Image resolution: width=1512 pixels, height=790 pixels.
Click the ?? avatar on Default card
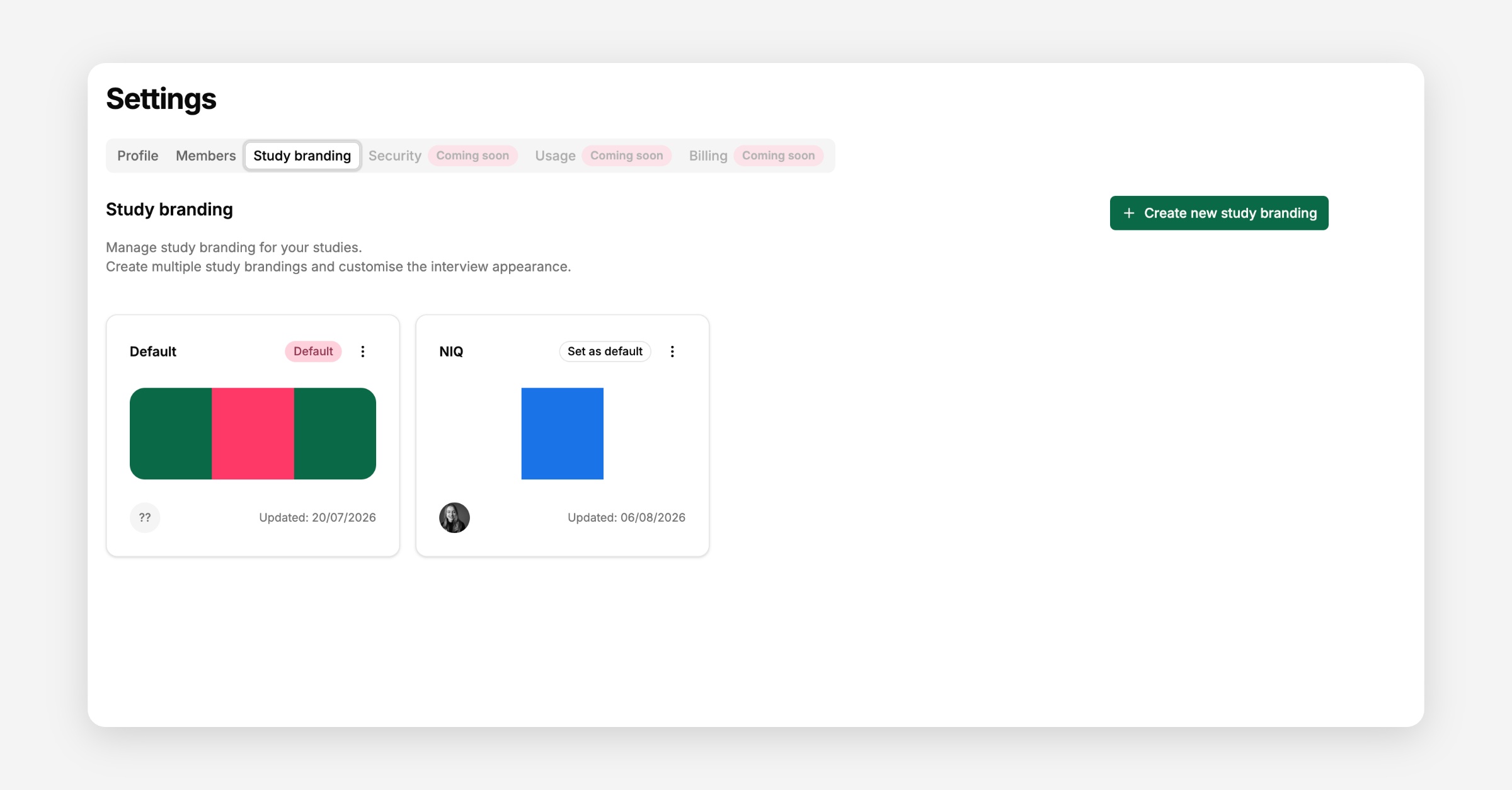pyautogui.click(x=145, y=518)
